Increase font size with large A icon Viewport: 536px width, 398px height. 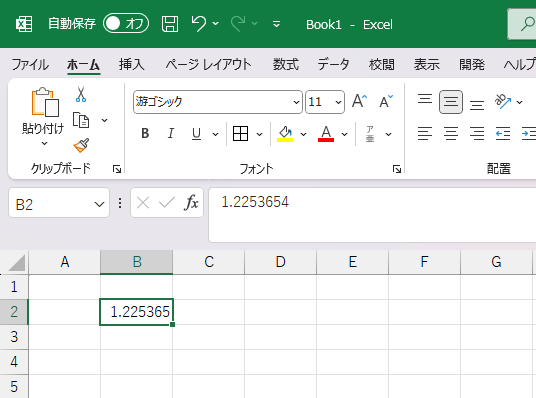click(x=359, y=101)
